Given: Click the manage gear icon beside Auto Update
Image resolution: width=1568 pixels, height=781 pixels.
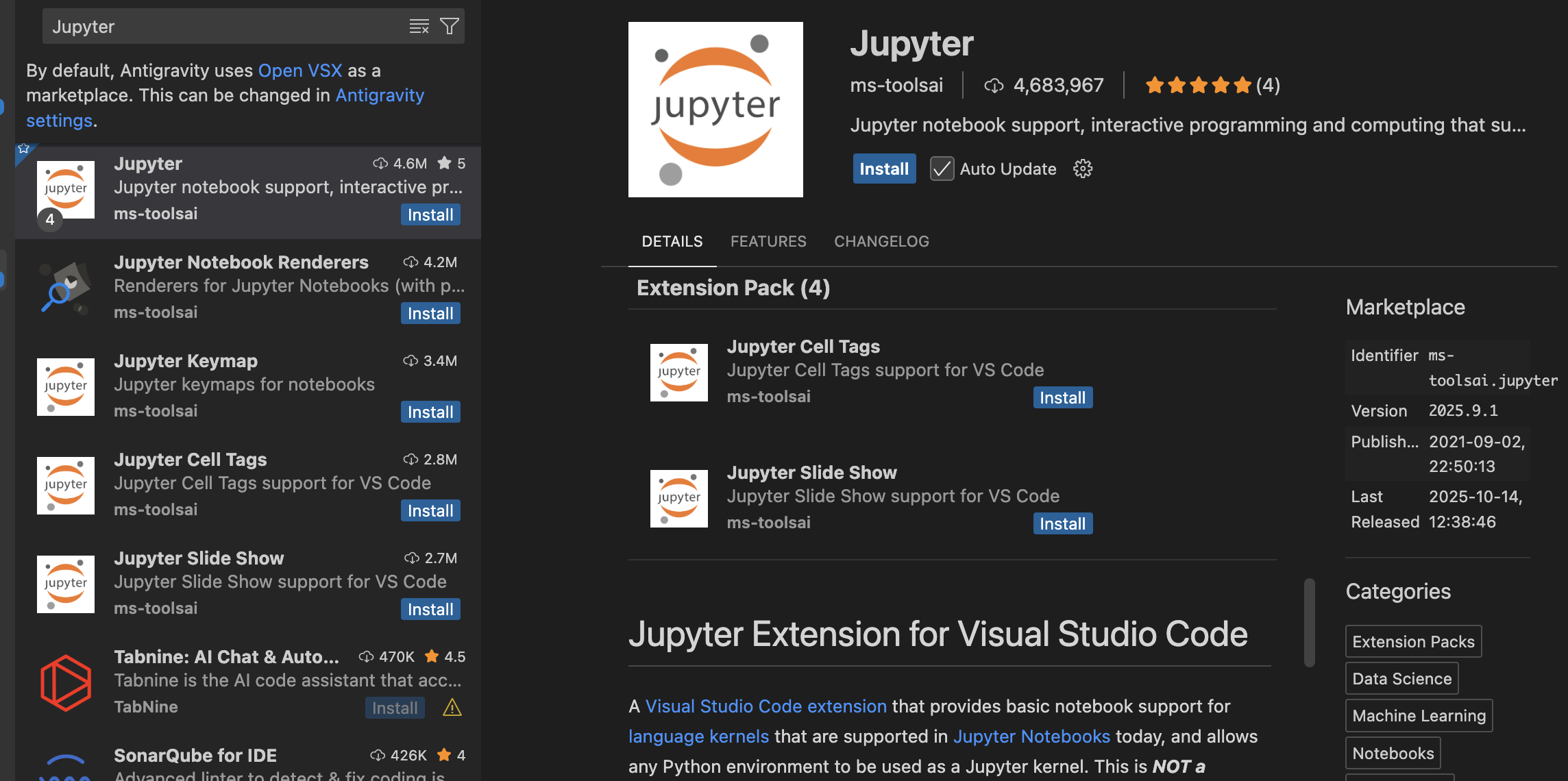Looking at the screenshot, I should [x=1082, y=169].
